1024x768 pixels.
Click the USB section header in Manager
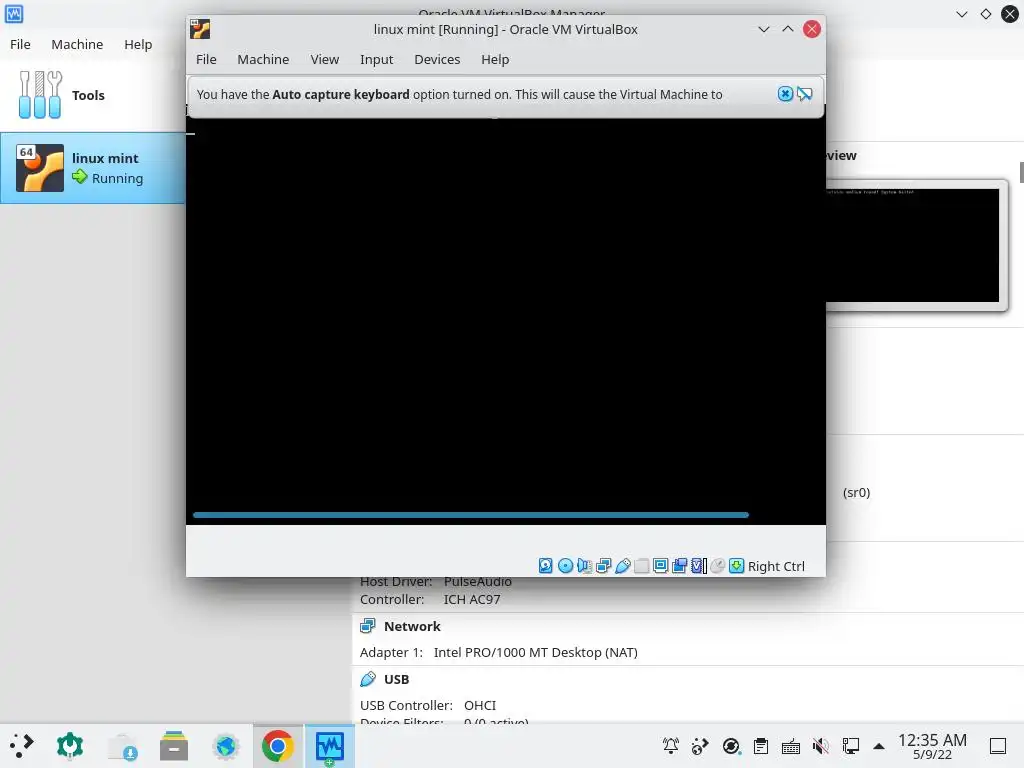(x=396, y=679)
